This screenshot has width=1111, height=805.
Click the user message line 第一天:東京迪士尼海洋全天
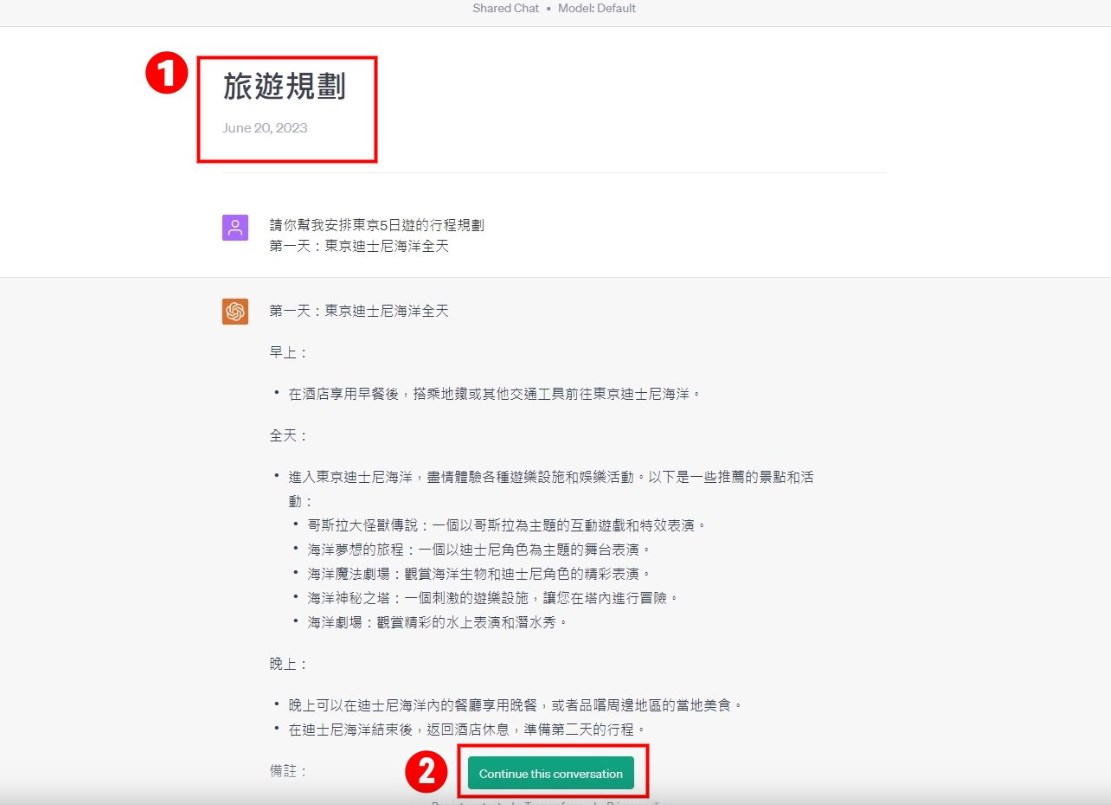[x=359, y=246]
